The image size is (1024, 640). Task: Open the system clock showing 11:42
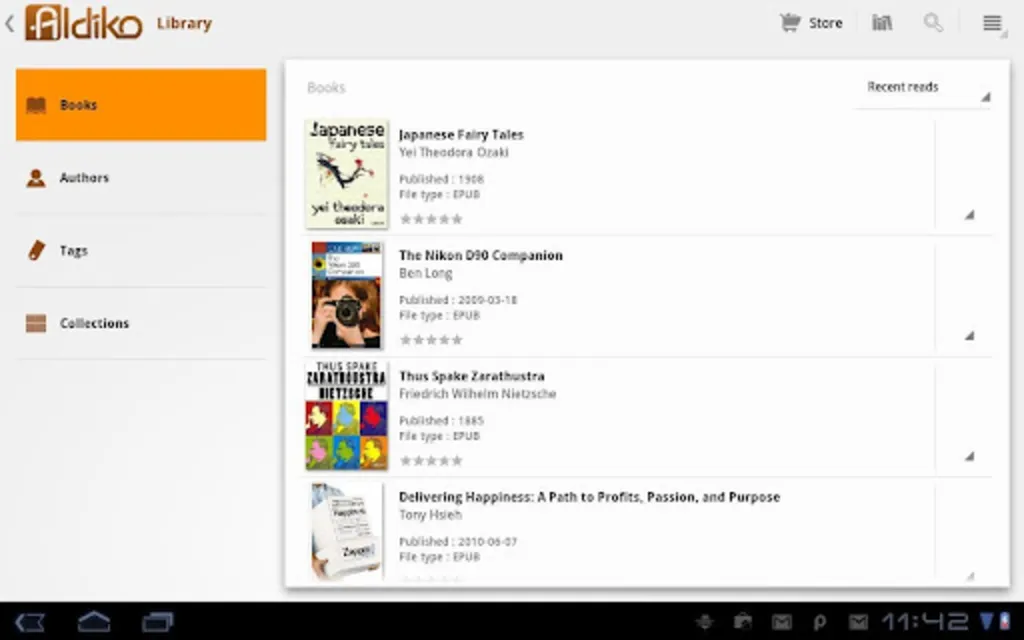coord(925,622)
